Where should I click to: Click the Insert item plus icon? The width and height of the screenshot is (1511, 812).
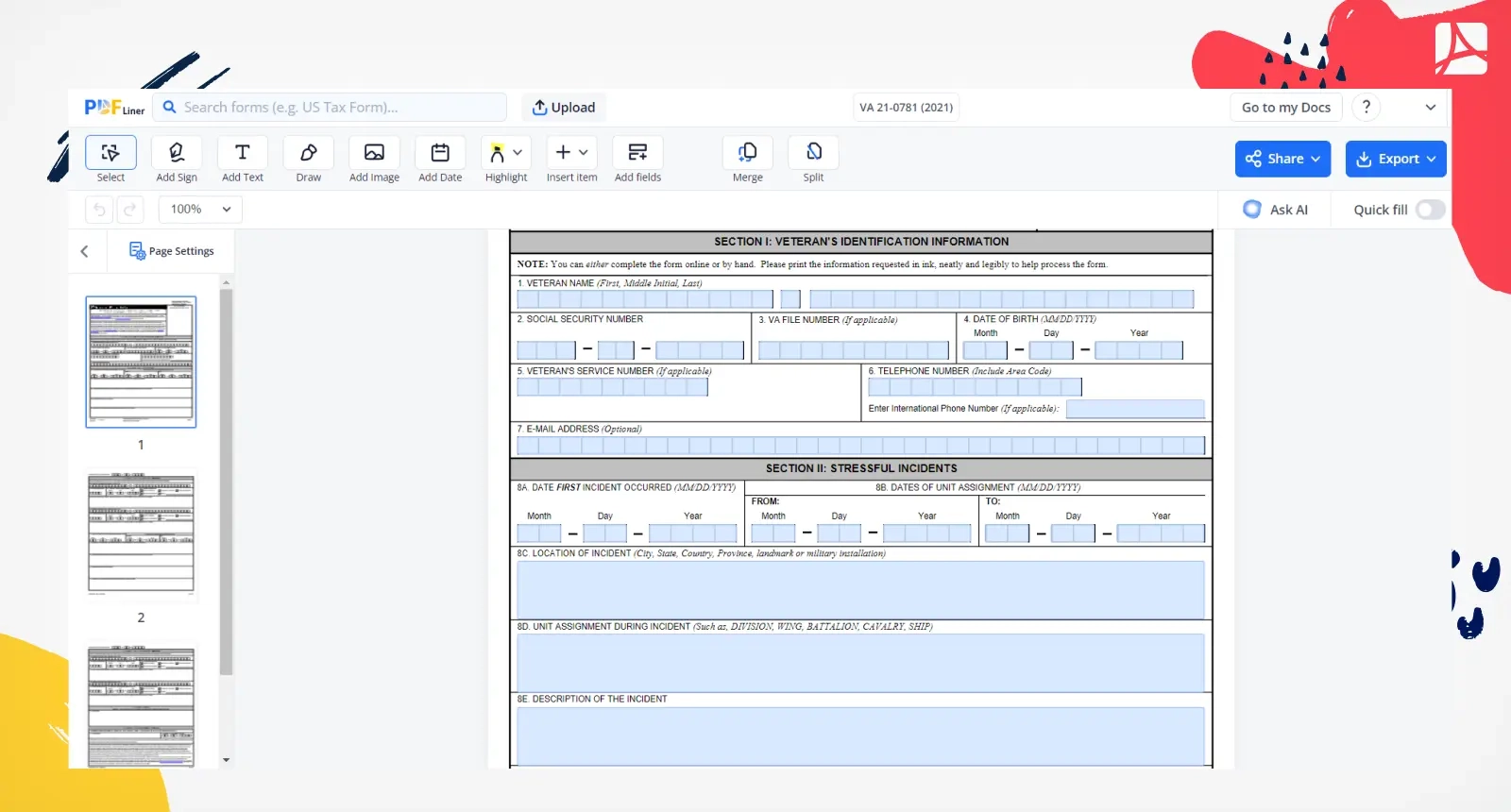point(563,152)
